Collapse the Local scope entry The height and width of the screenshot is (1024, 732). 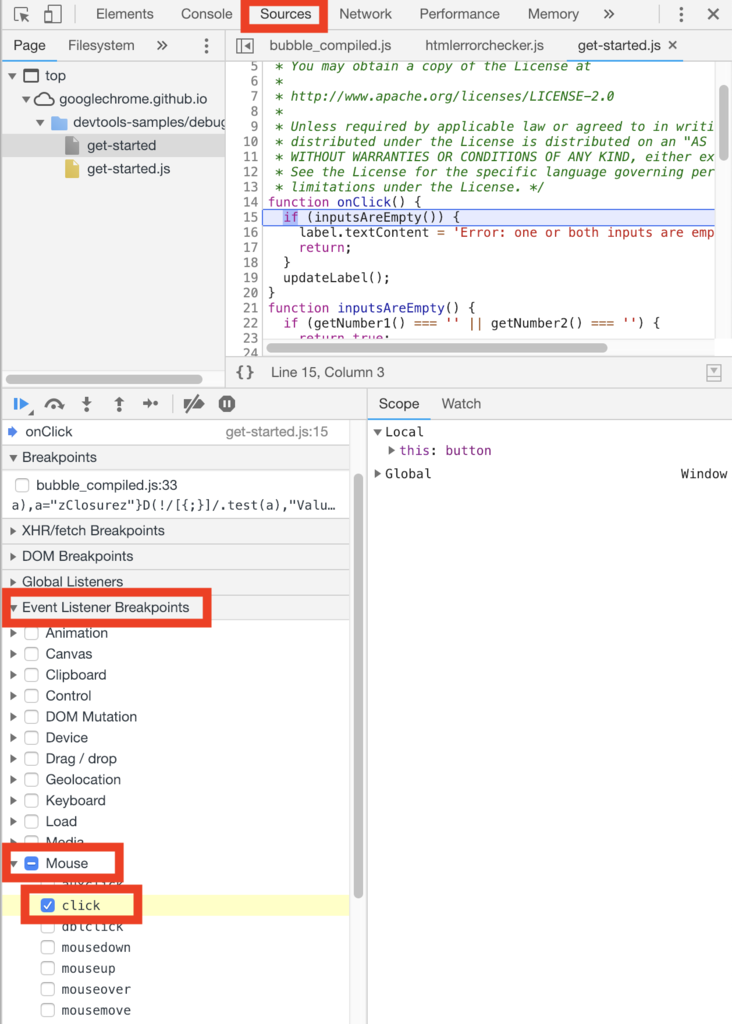377,432
